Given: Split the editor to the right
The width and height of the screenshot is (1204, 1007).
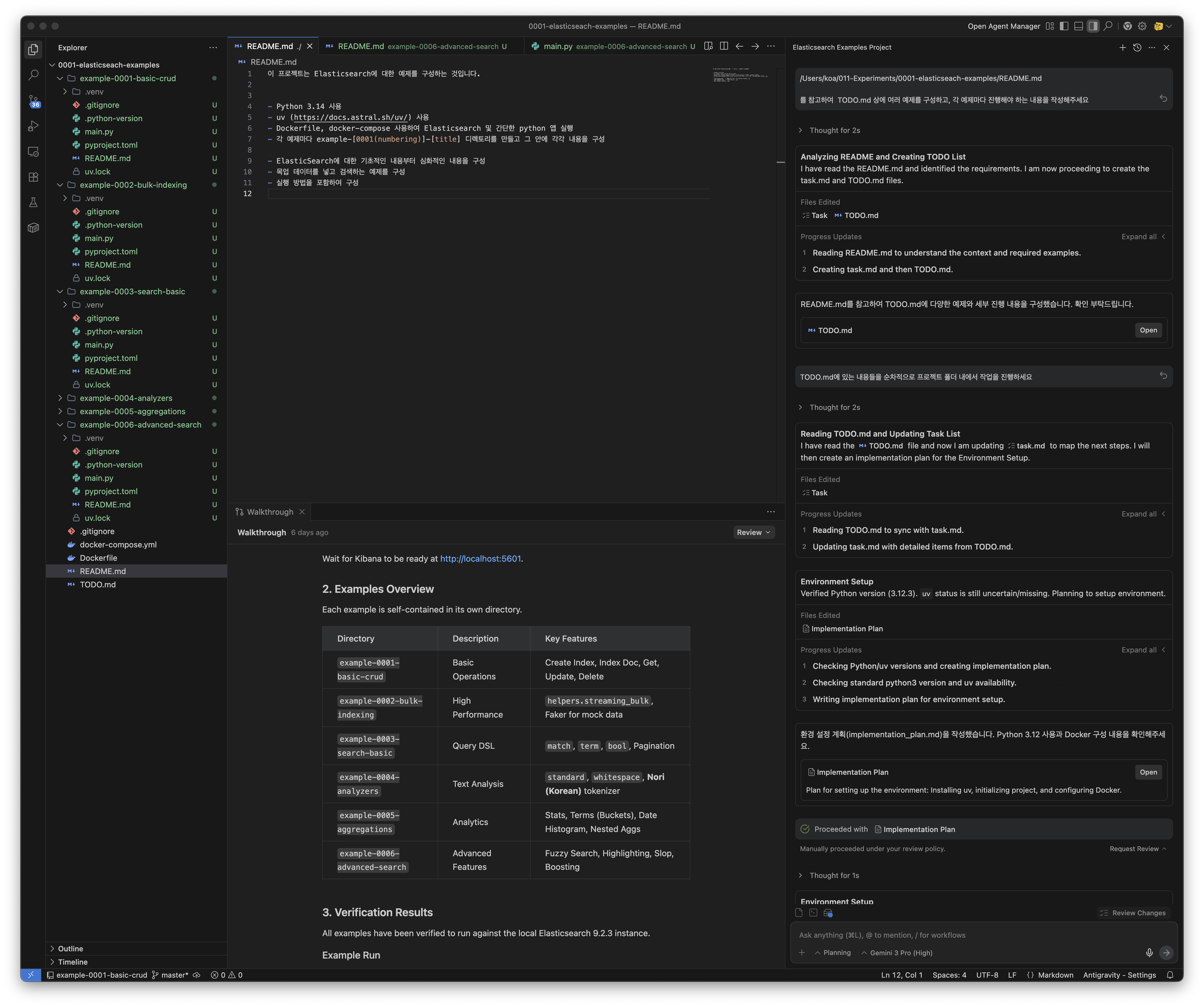Looking at the screenshot, I should (x=724, y=46).
